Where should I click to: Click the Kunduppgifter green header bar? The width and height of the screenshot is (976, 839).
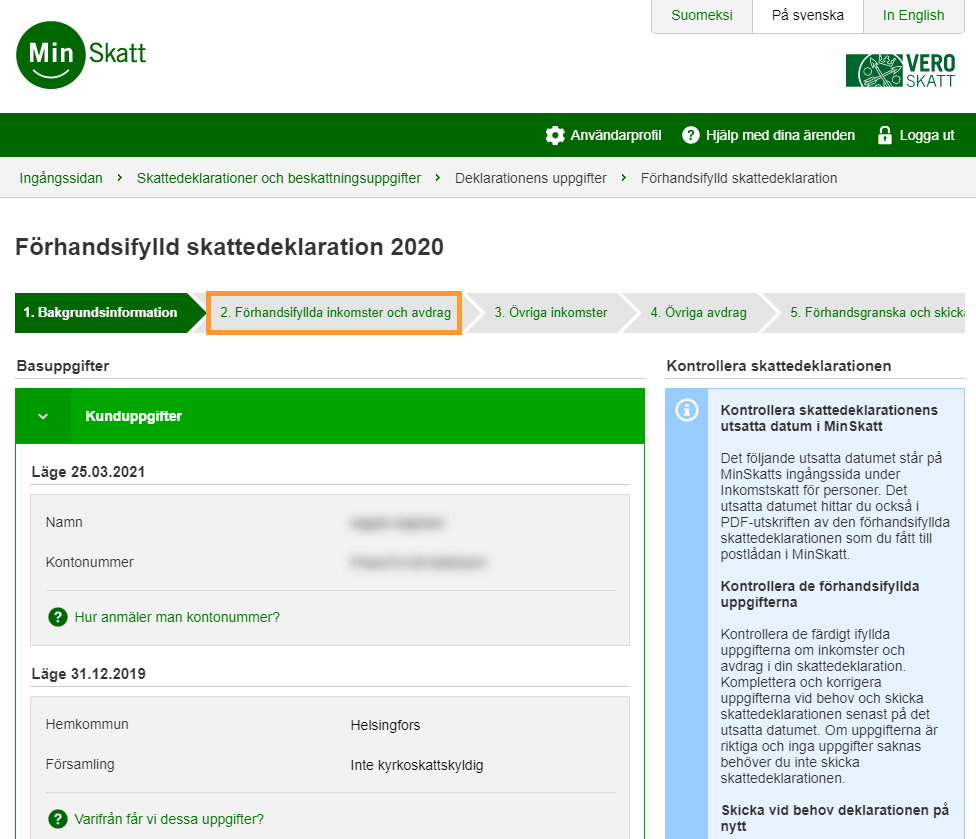pos(350,416)
